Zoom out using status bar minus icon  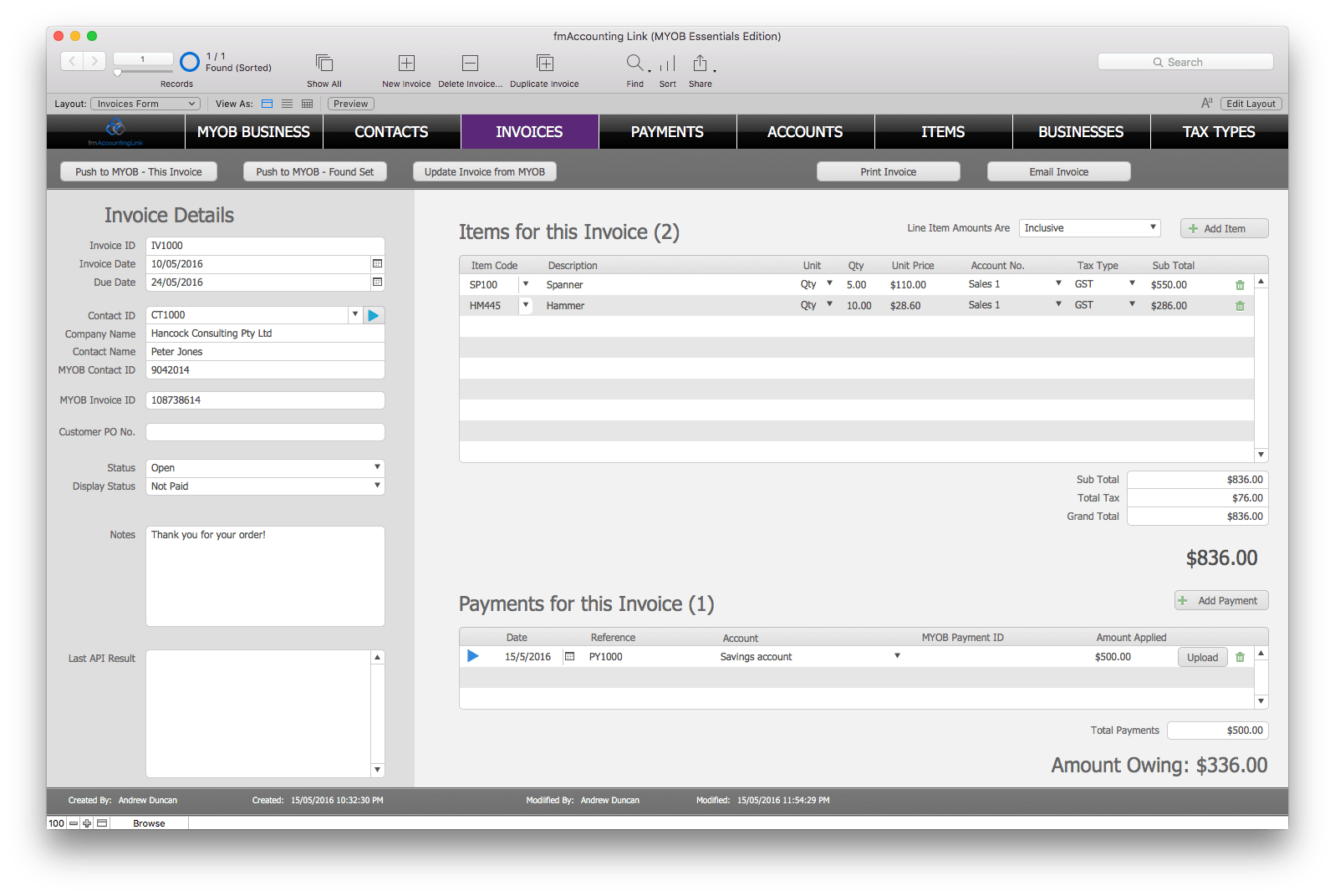click(x=74, y=823)
